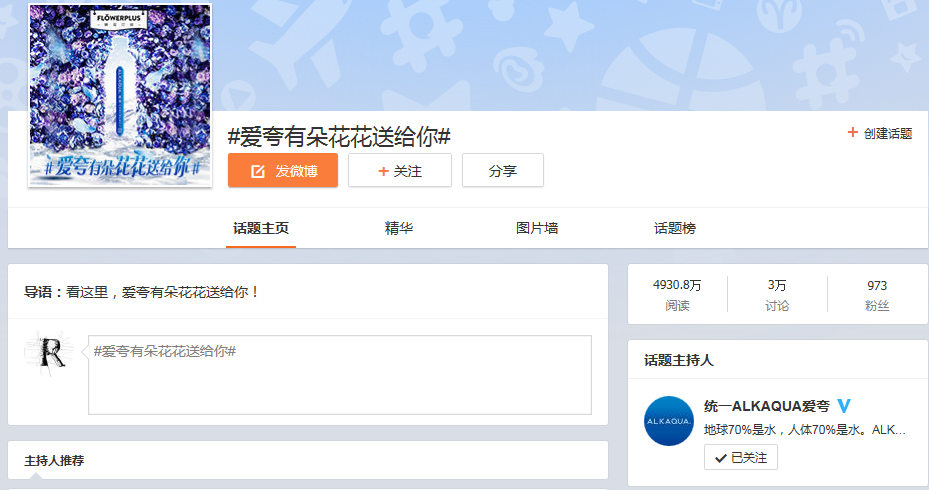The image size is (929, 490).
Task: Click the 话题主持人 header
Action: [678, 360]
